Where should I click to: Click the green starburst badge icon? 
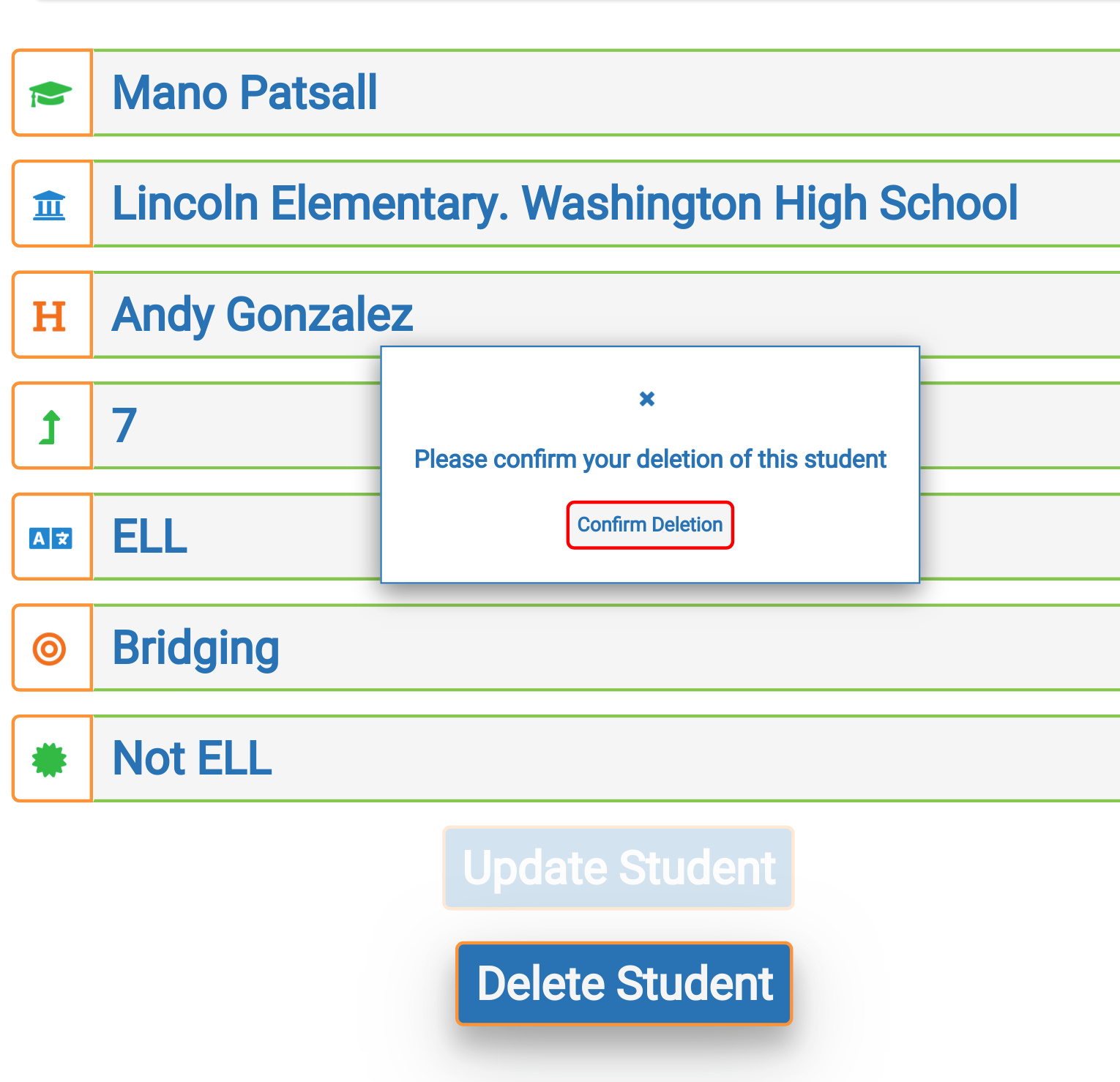pyautogui.click(x=50, y=760)
